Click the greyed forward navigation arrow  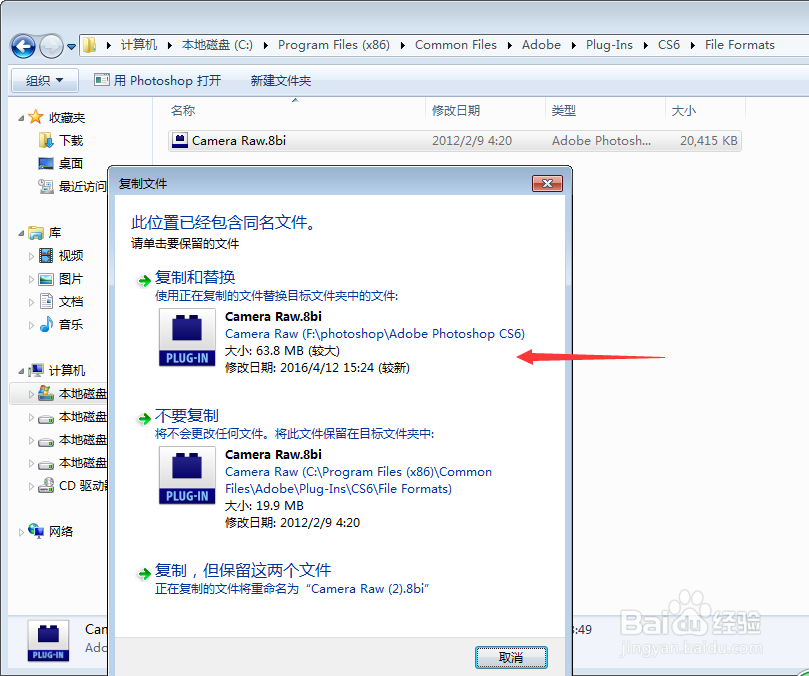click(51, 46)
